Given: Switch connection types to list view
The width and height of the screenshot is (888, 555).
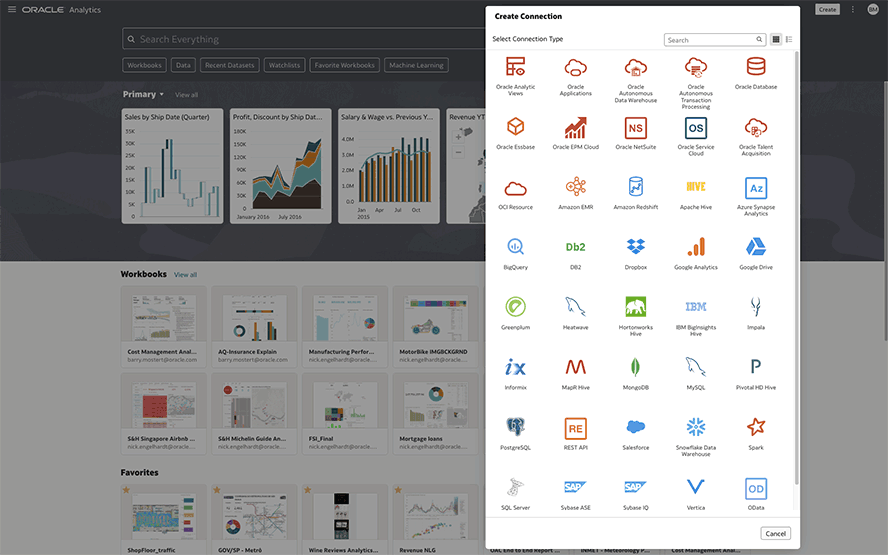Looking at the screenshot, I should (789, 40).
